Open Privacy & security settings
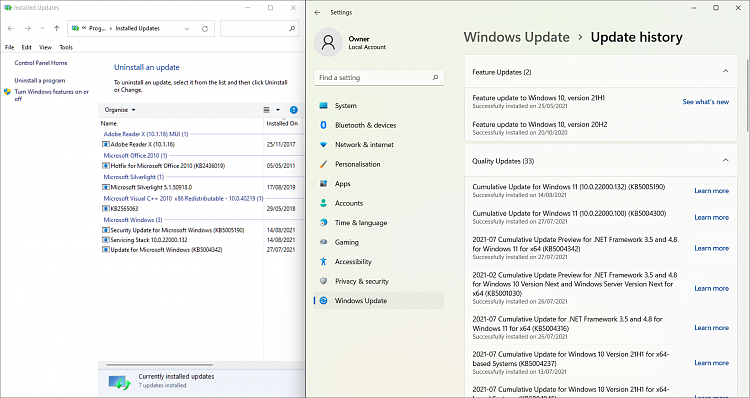 click(379, 281)
